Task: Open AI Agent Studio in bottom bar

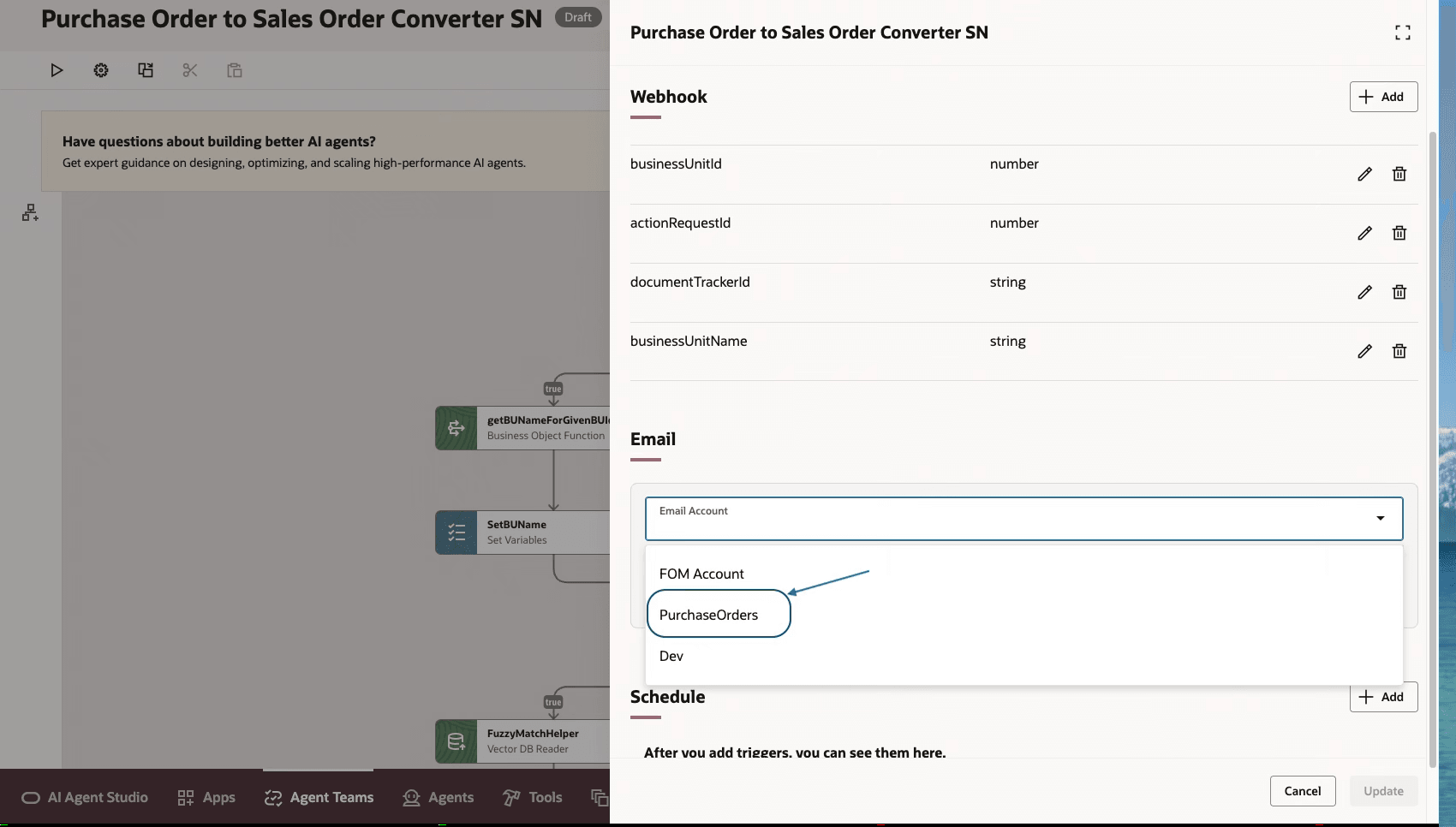Action: click(x=85, y=797)
